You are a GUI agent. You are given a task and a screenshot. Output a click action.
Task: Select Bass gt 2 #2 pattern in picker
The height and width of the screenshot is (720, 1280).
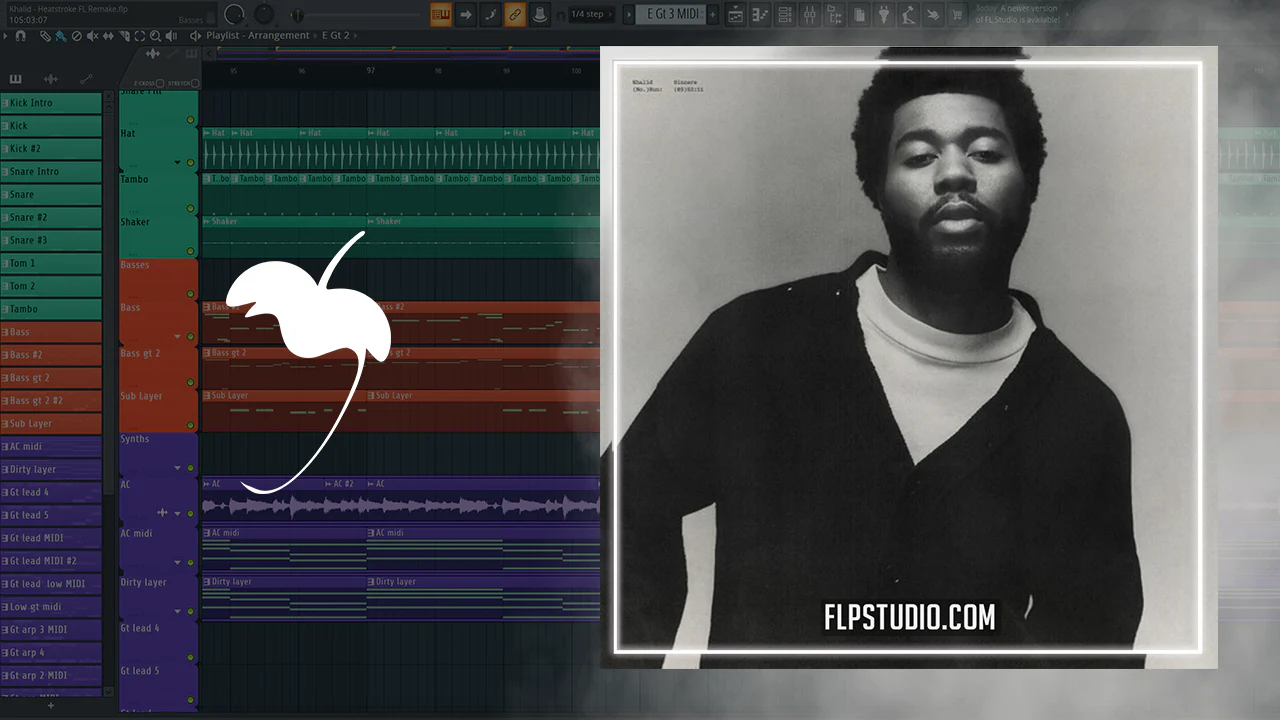[51, 401]
